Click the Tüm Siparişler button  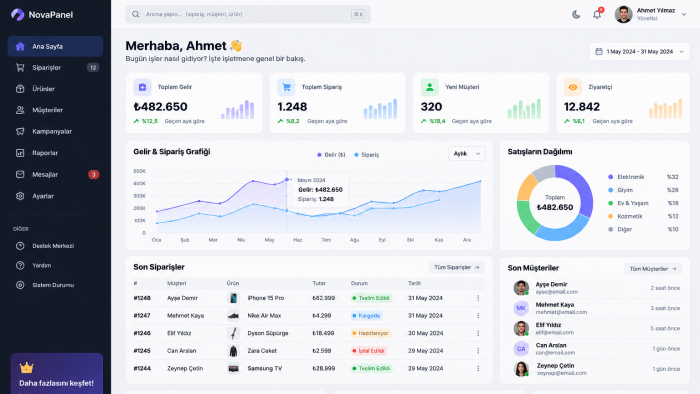point(456,267)
